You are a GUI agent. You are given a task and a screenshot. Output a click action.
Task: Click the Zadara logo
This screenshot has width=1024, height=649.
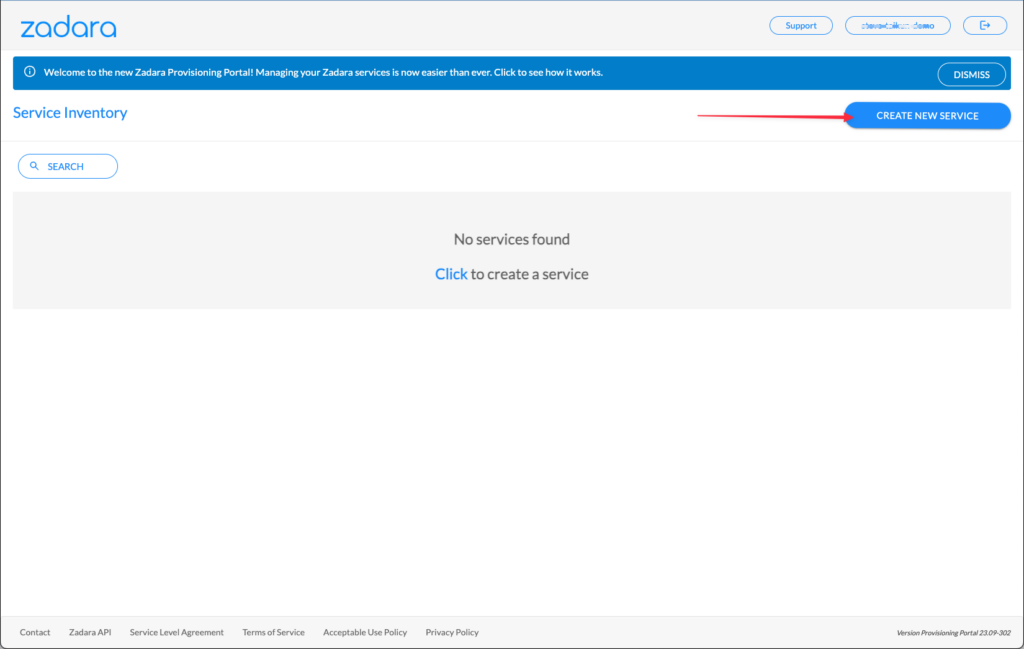[x=67, y=26]
